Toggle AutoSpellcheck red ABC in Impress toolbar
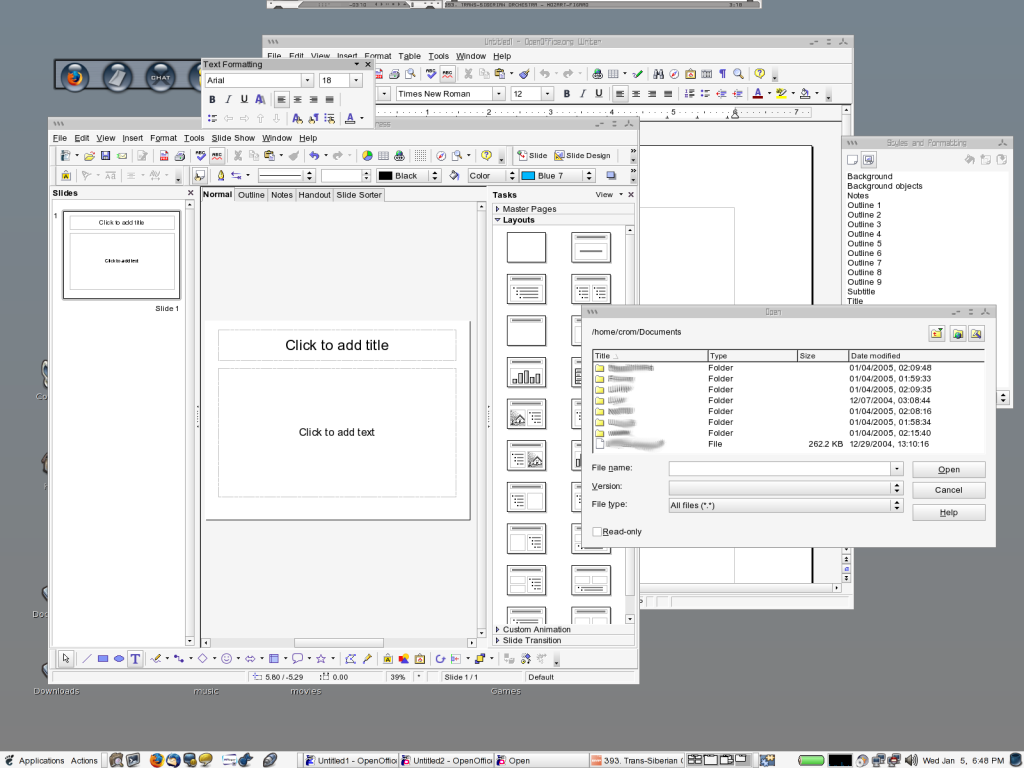The width and height of the screenshot is (1024, 768). 217,155
